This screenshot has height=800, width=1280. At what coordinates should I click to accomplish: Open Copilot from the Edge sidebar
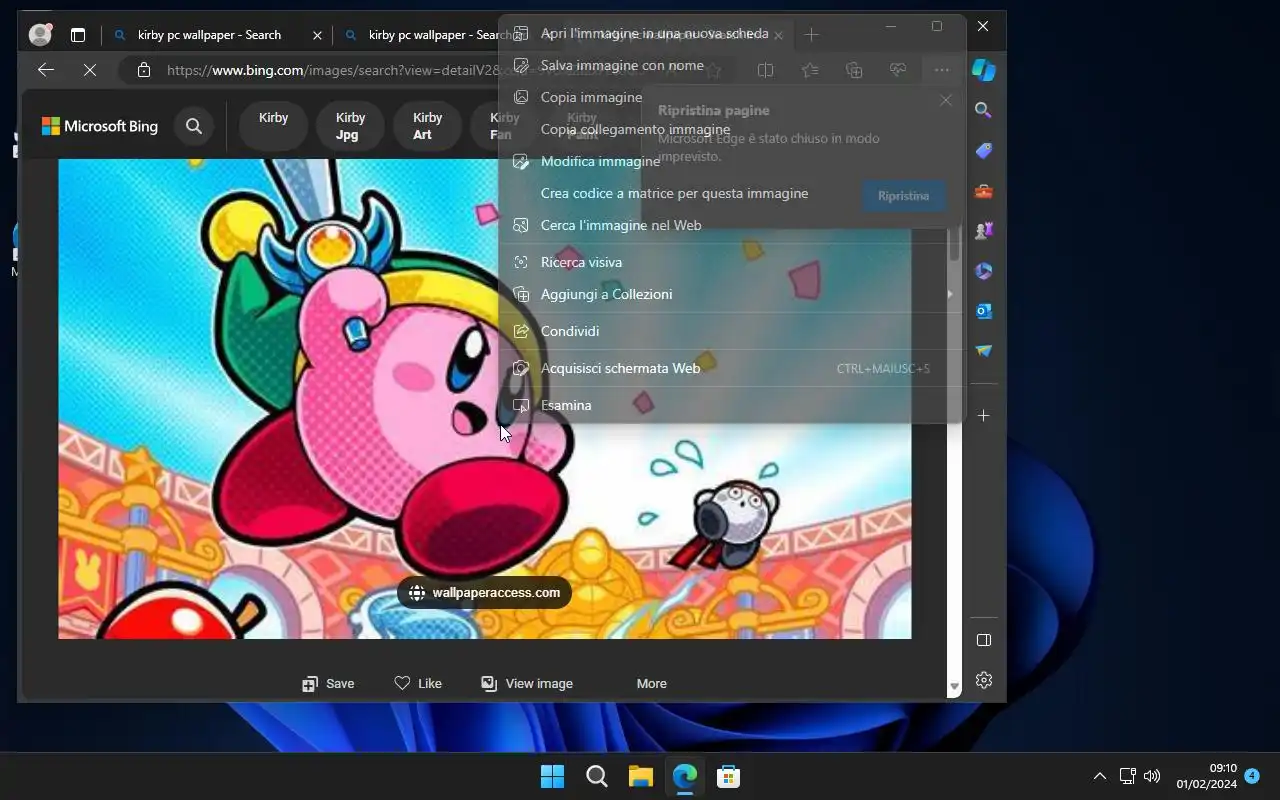[x=984, y=70]
